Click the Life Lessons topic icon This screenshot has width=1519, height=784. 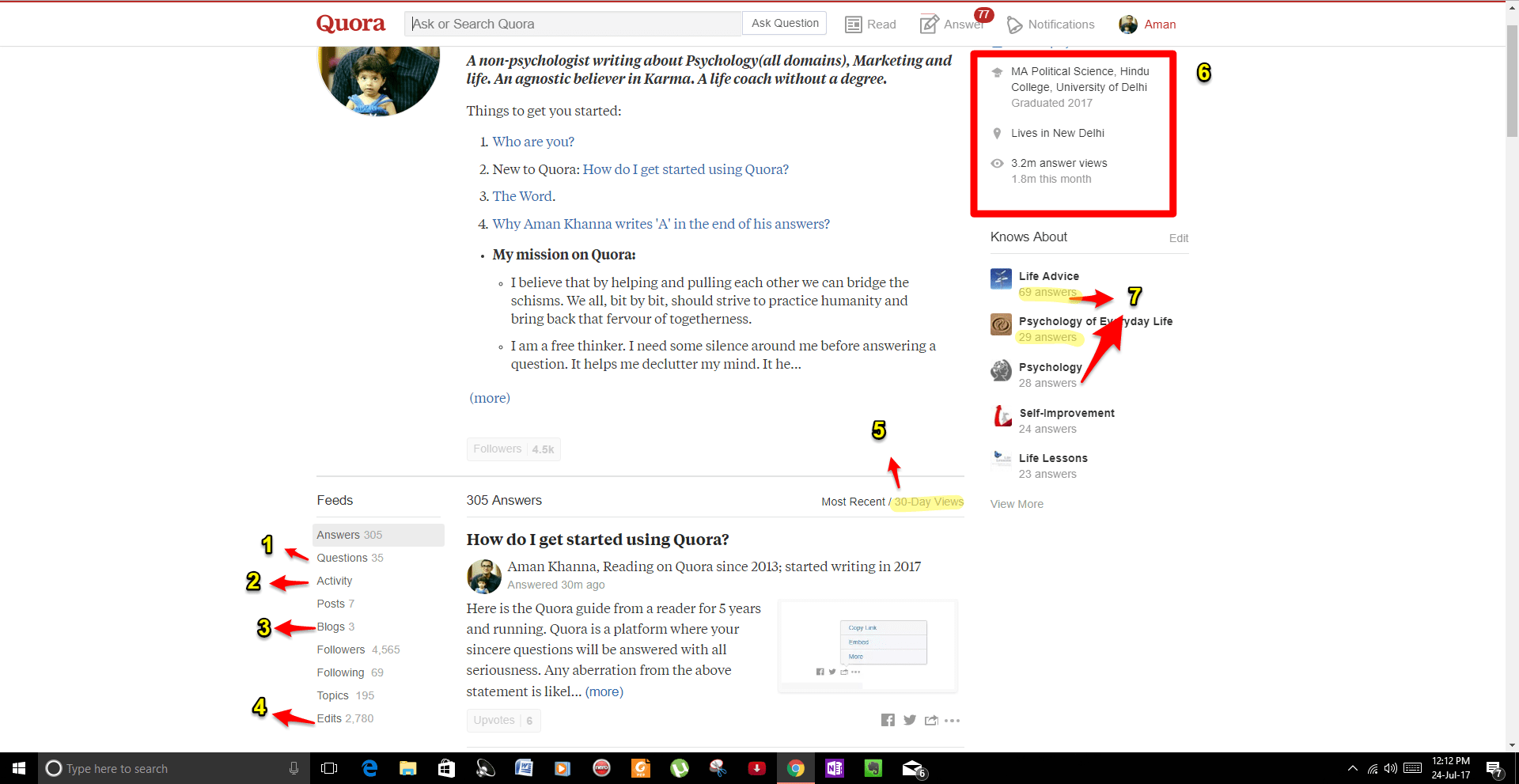pyautogui.click(x=1002, y=460)
